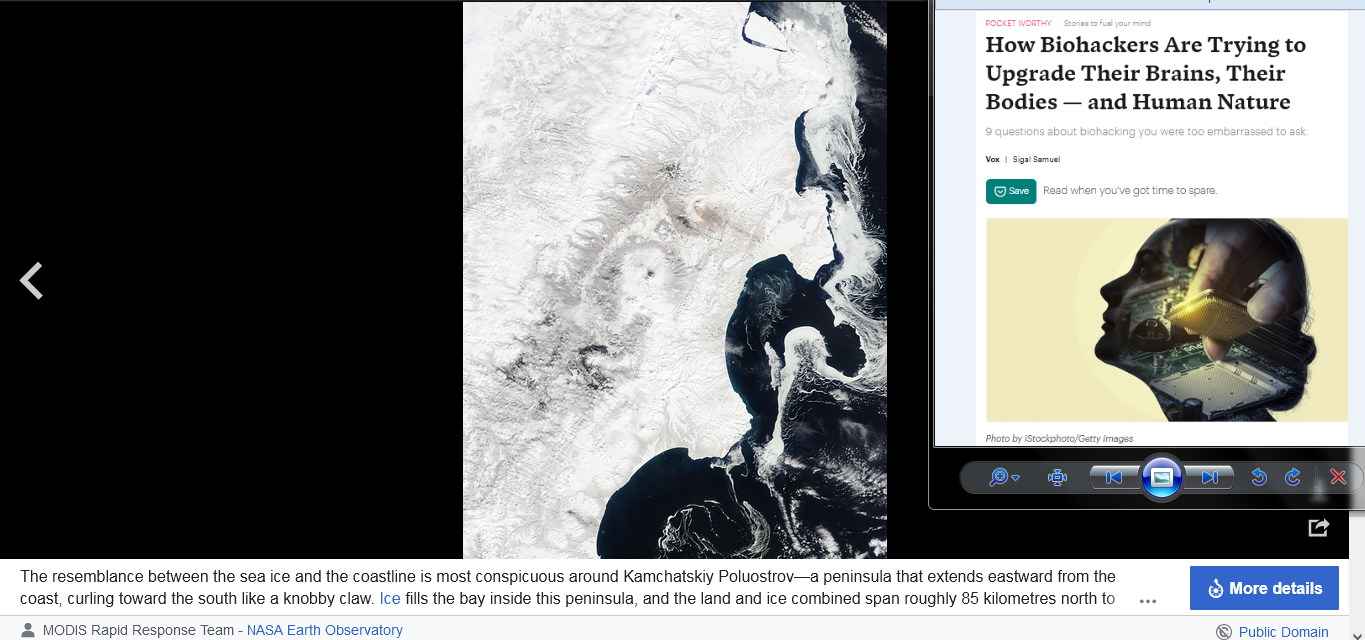Delete the picture with red X
The width and height of the screenshot is (1365, 640).
pyautogui.click(x=1338, y=478)
